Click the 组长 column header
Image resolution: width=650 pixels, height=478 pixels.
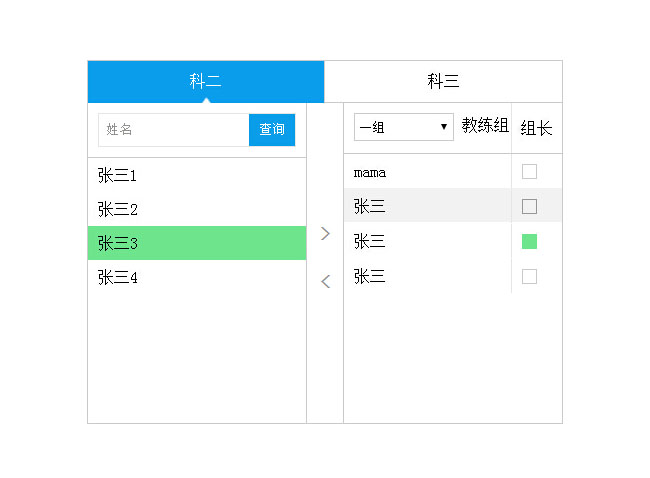click(536, 128)
